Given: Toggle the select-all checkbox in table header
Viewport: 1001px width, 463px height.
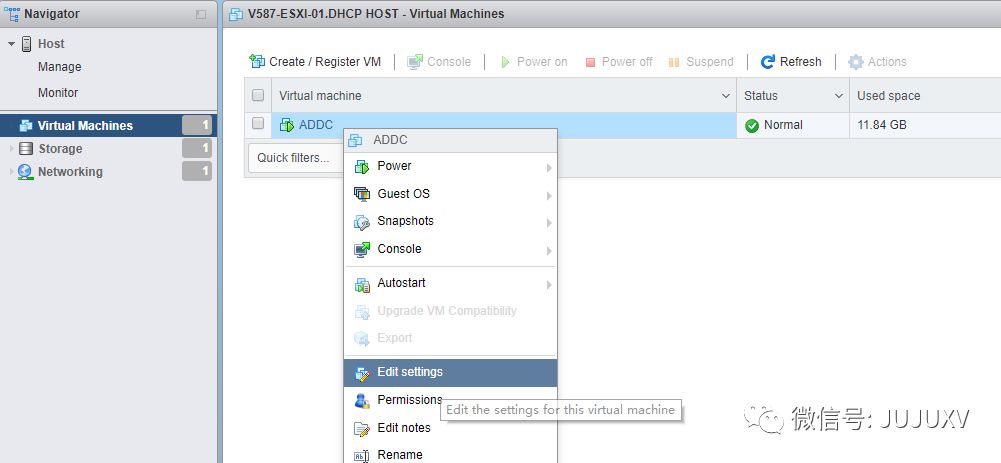Looking at the screenshot, I should [258, 95].
